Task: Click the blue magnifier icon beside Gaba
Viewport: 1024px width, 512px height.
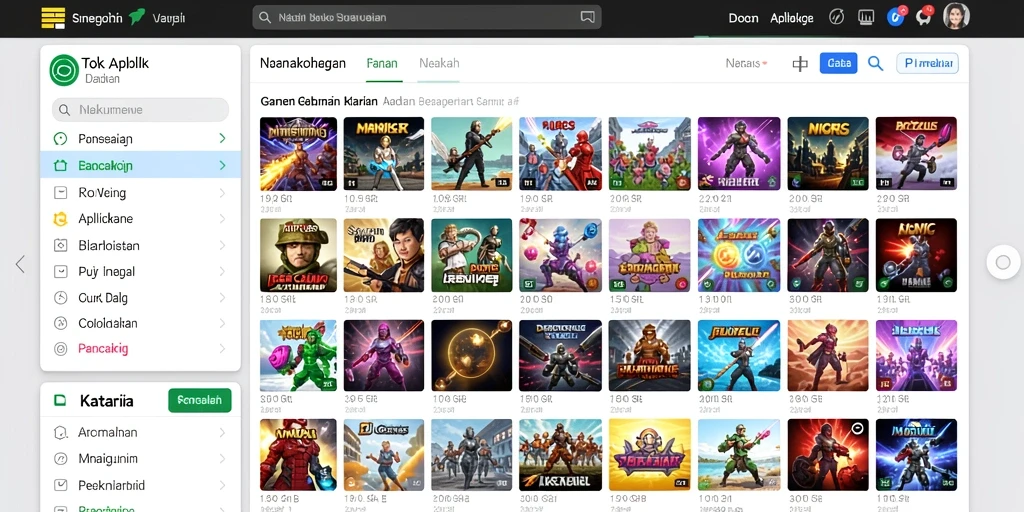Action: [875, 63]
